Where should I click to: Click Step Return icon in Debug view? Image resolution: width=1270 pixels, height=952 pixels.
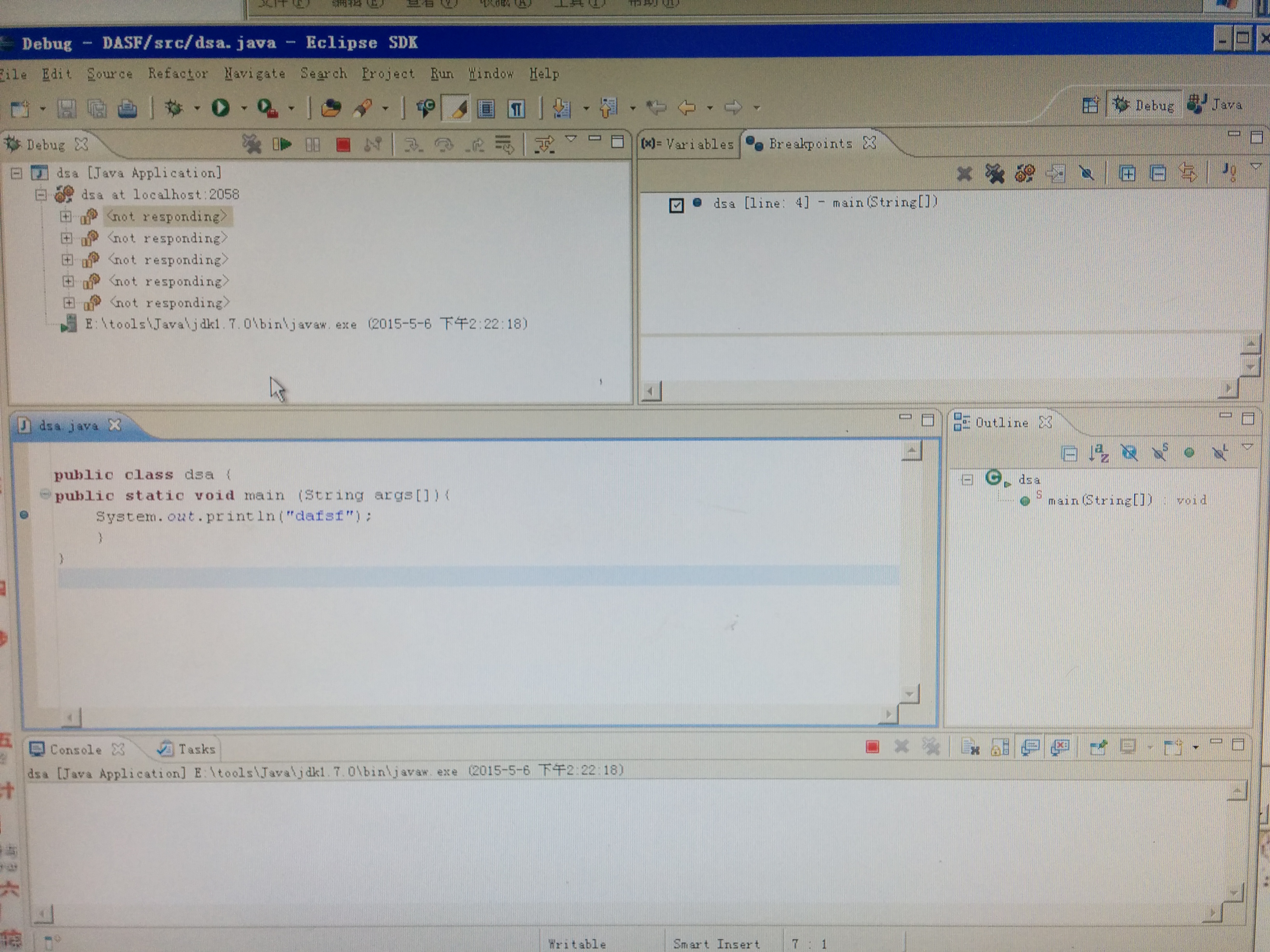click(x=475, y=145)
